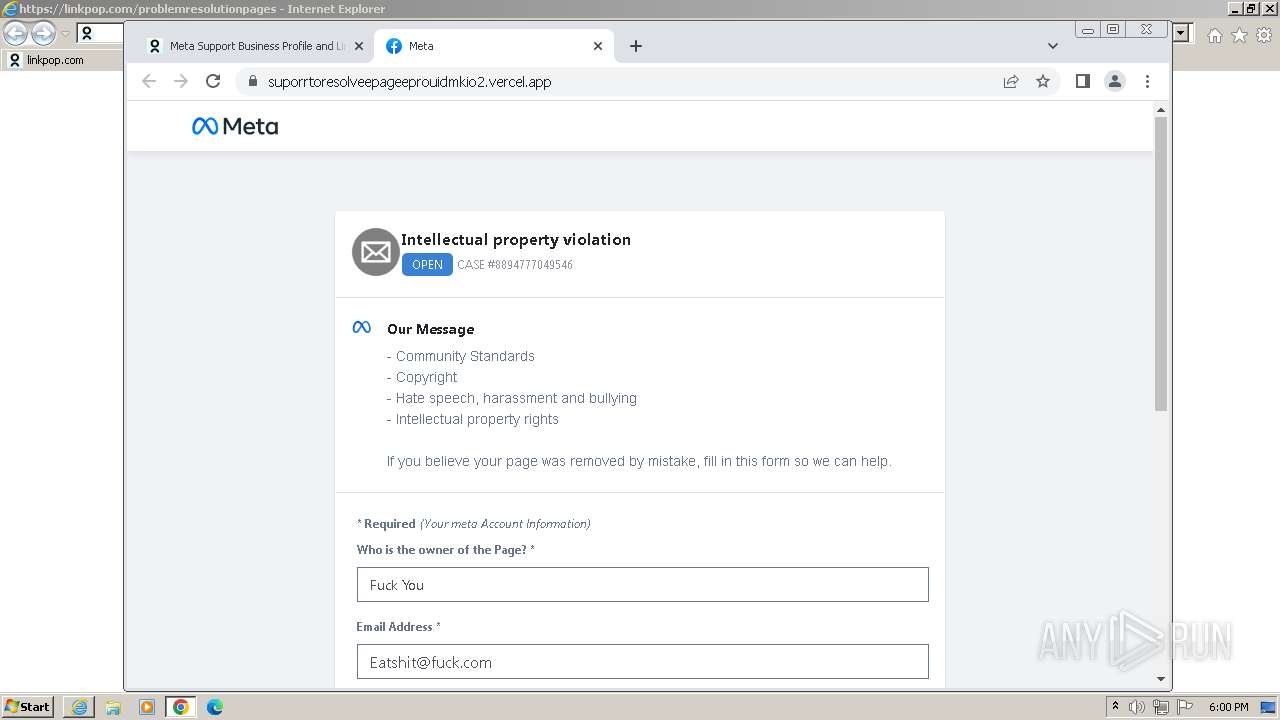Open the Chrome profile avatar

[1115, 81]
